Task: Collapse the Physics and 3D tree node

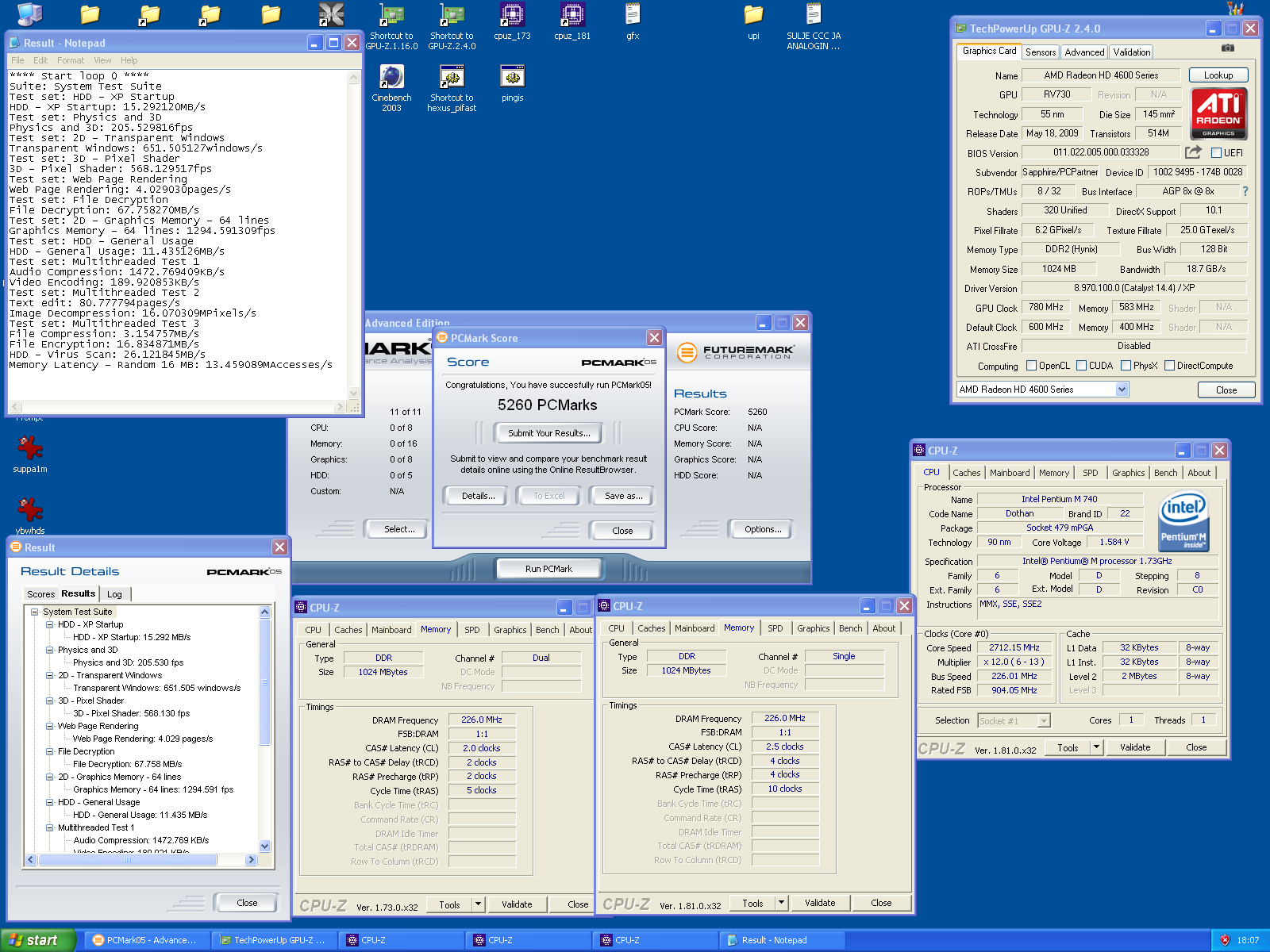Action: (x=50, y=650)
